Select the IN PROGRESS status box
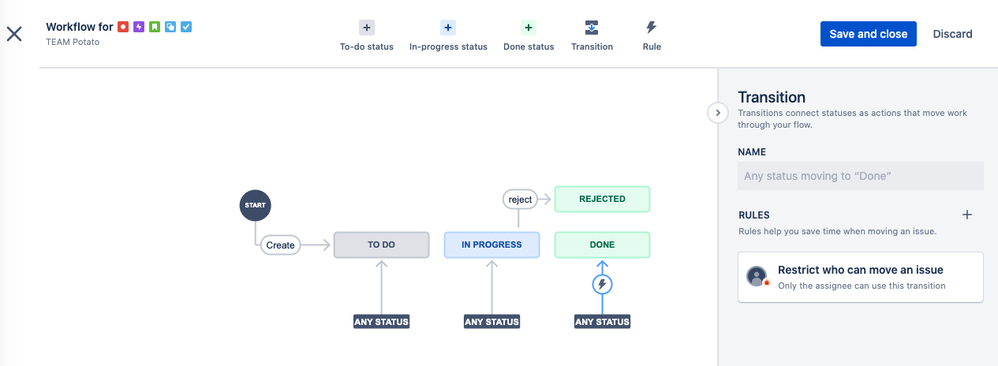 click(x=491, y=244)
